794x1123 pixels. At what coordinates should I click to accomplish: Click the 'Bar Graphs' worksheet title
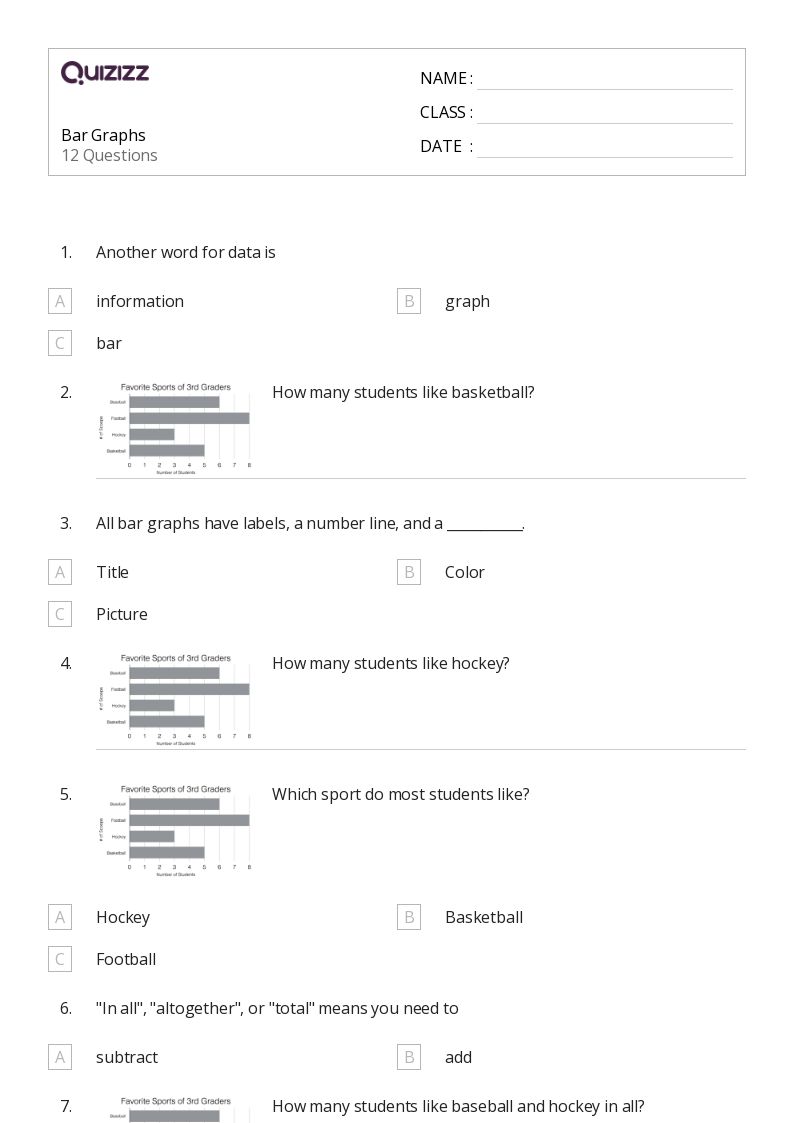click(x=103, y=135)
